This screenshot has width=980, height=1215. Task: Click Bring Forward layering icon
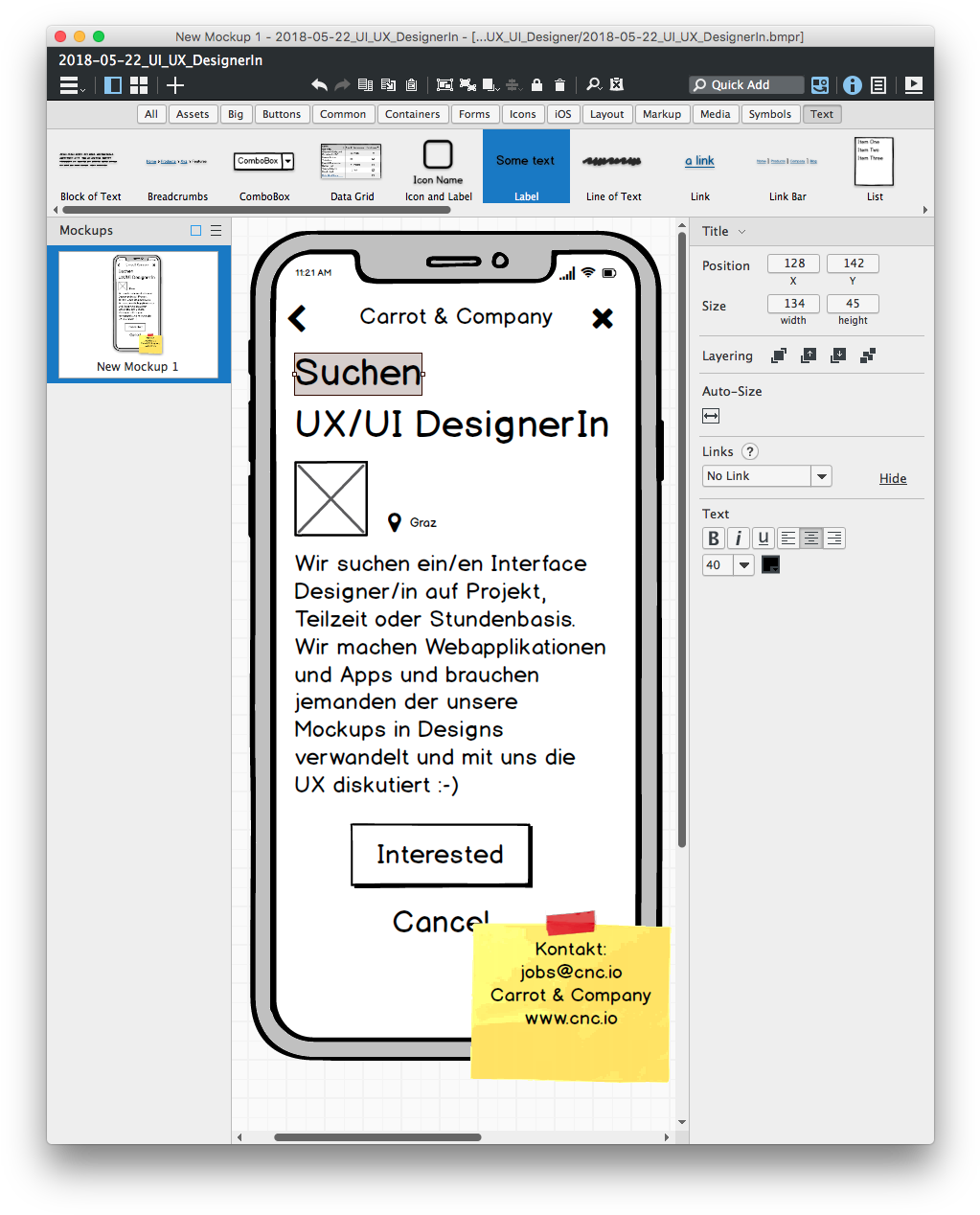pos(809,355)
